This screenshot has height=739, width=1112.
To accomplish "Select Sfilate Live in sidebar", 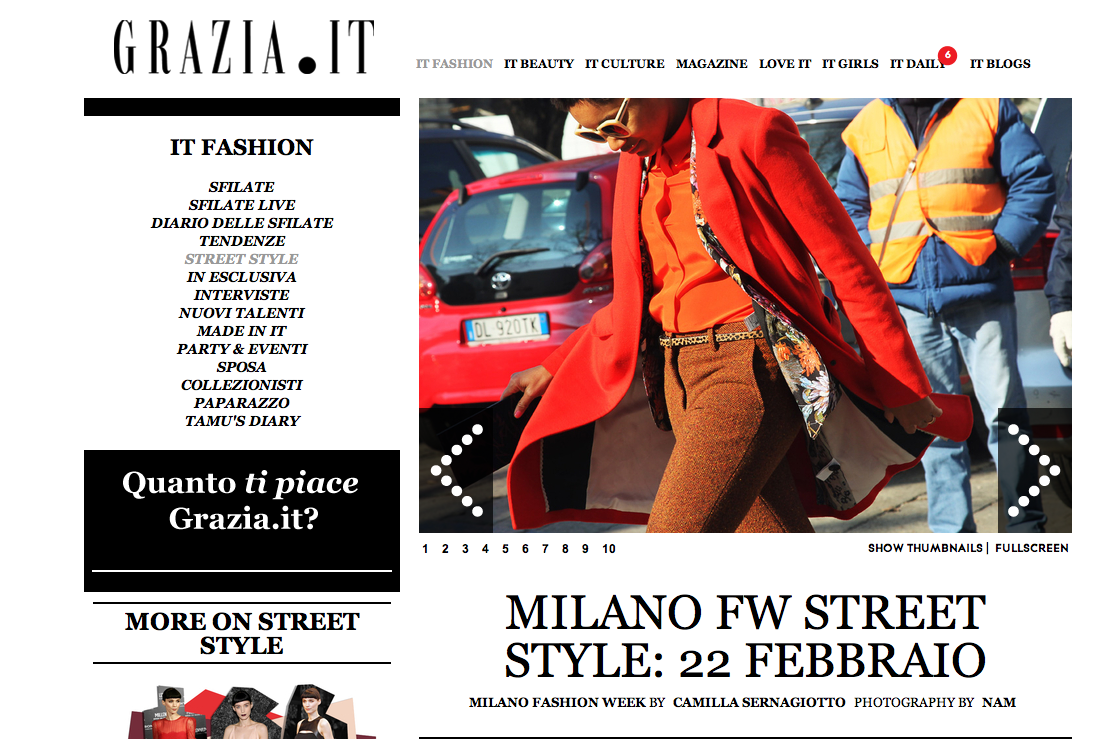I will 242,205.
